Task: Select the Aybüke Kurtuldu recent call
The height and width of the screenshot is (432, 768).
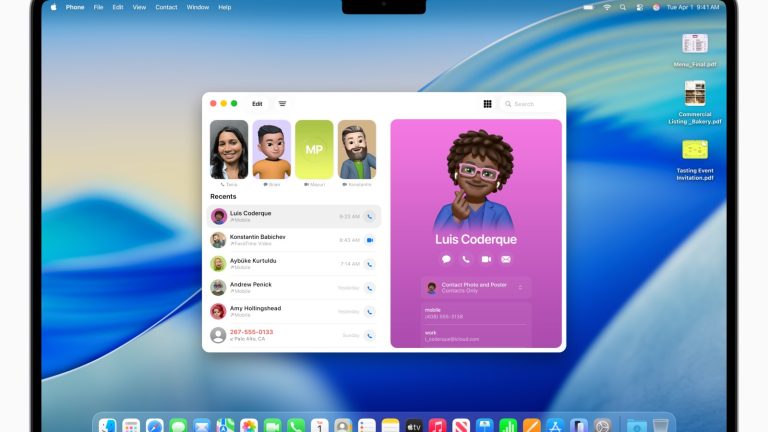Action: point(294,264)
